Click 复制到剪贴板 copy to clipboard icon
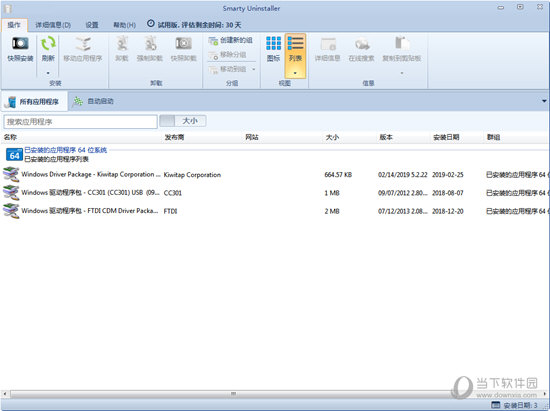The width and height of the screenshot is (550, 411). click(x=402, y=43)
